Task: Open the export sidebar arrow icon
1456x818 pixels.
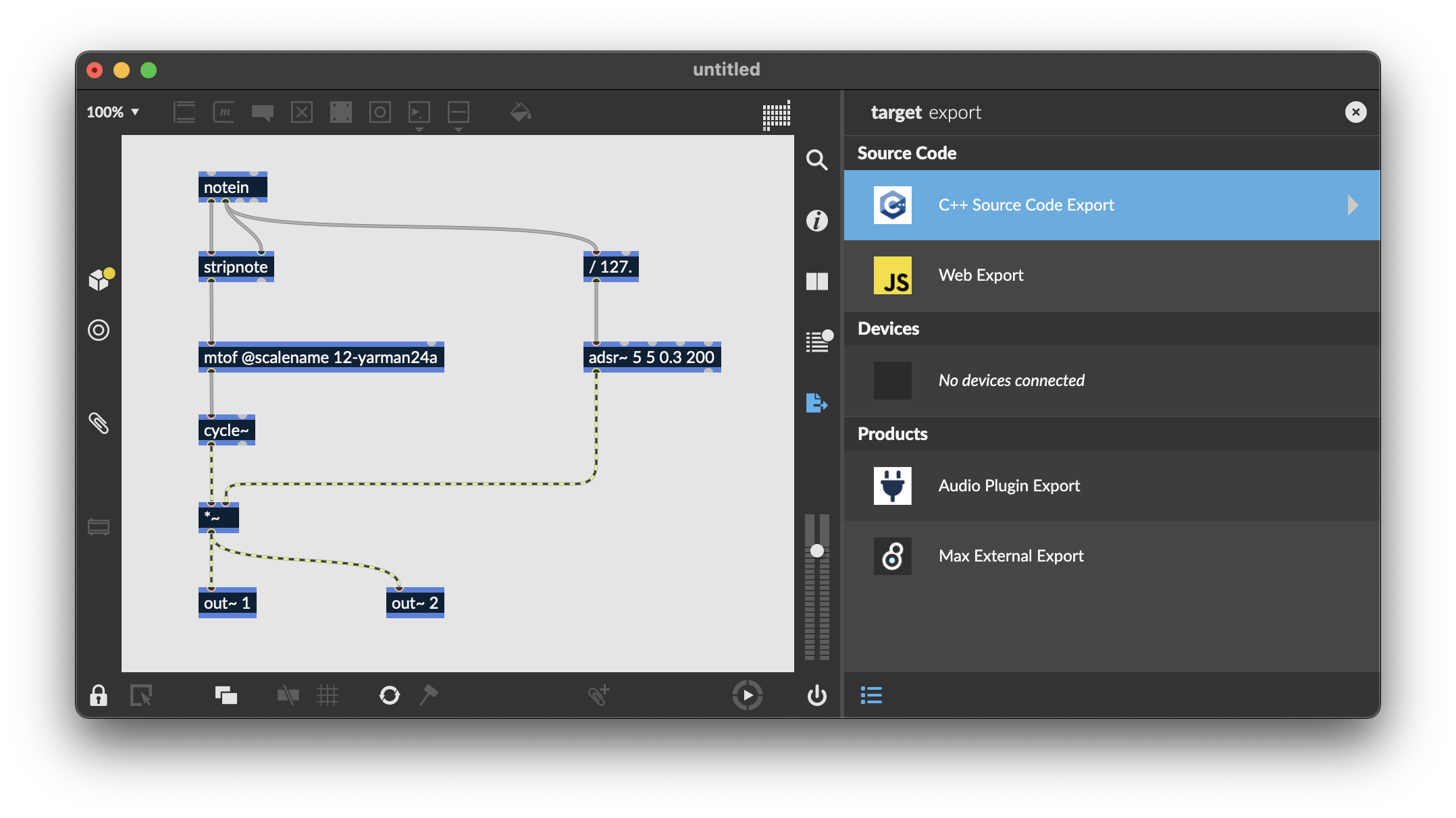Action: (816, 403)
